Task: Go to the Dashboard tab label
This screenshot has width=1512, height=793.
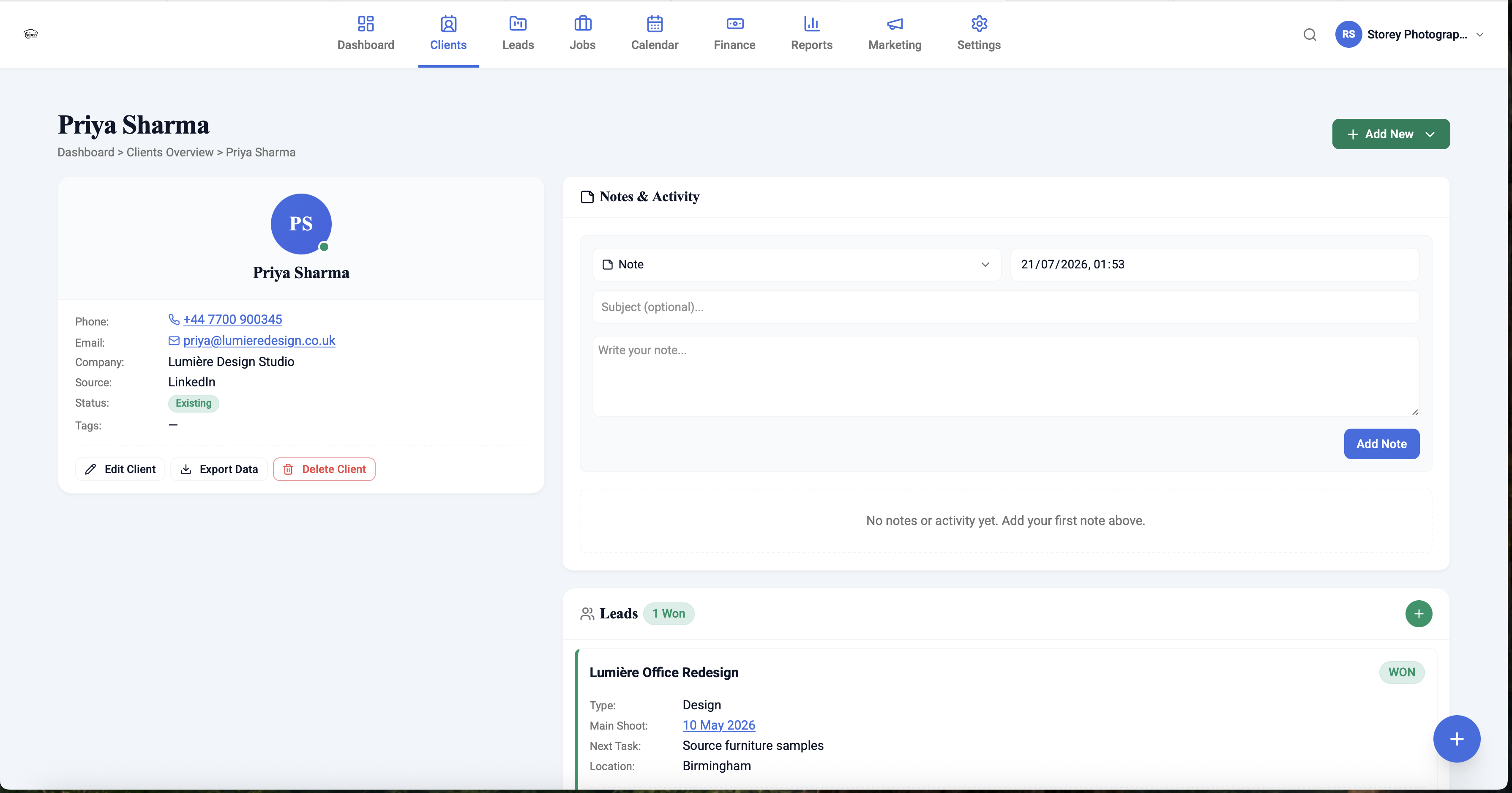Action: [366, 45]
